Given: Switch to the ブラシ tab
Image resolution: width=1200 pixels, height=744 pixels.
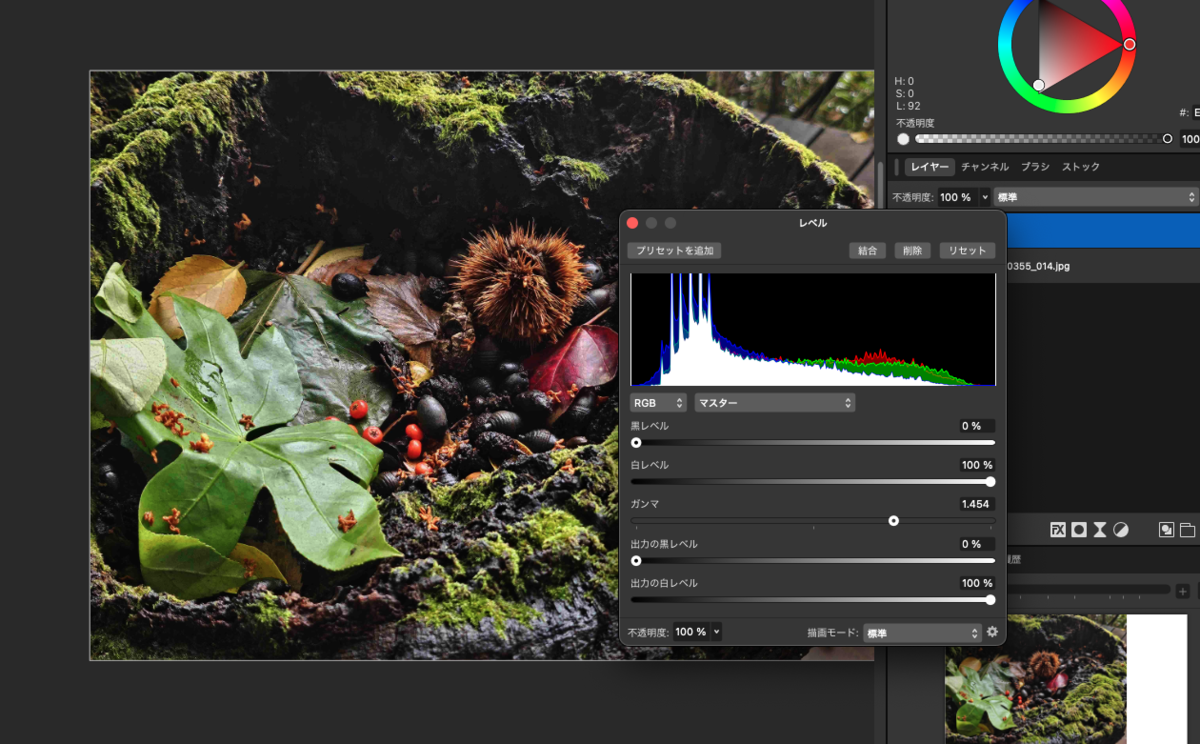Looking at the screenshot, I should point(1035,167).
